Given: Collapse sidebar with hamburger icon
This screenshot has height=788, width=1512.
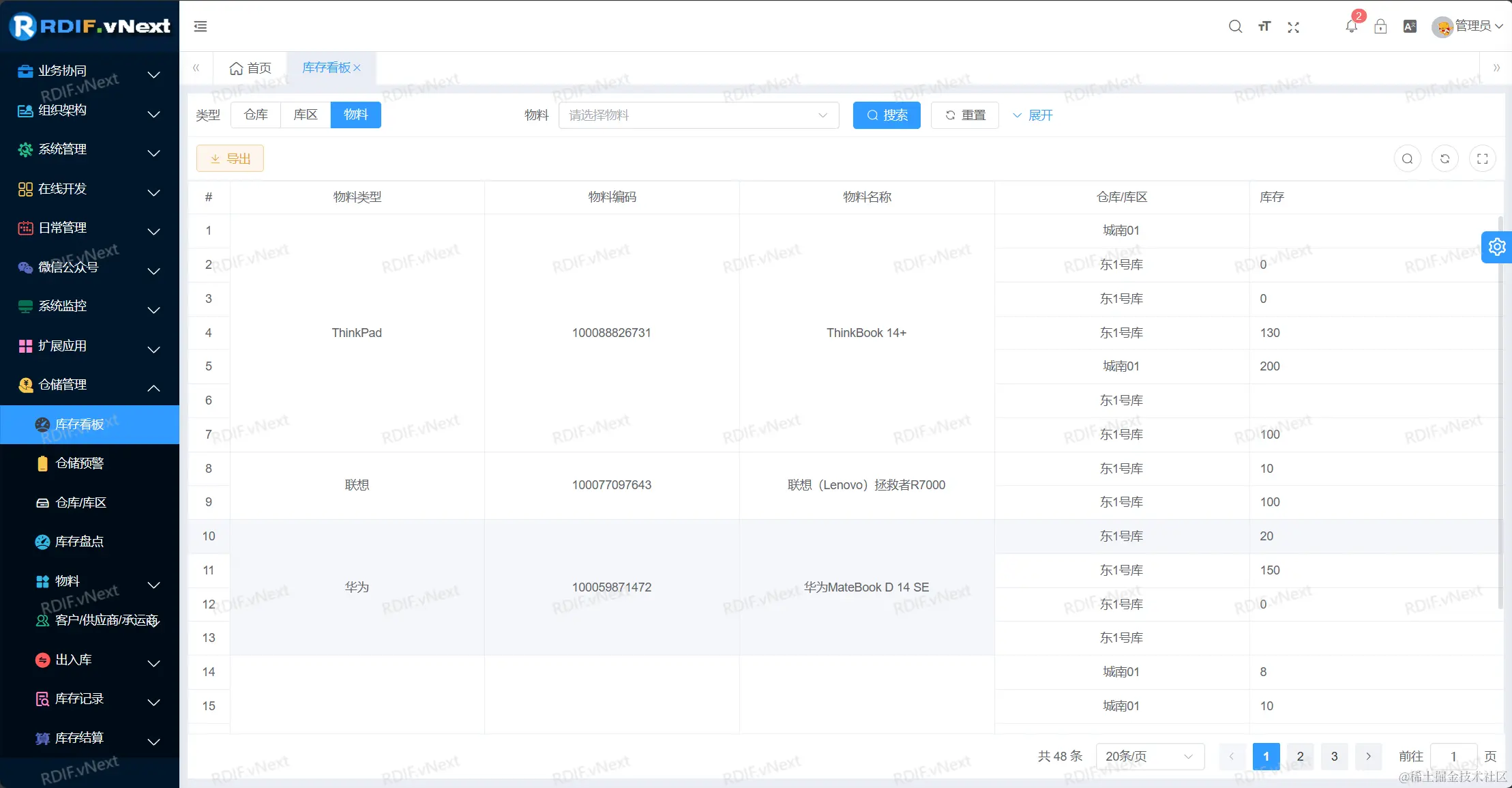Looking at the screenshot, I should point(201,27).
